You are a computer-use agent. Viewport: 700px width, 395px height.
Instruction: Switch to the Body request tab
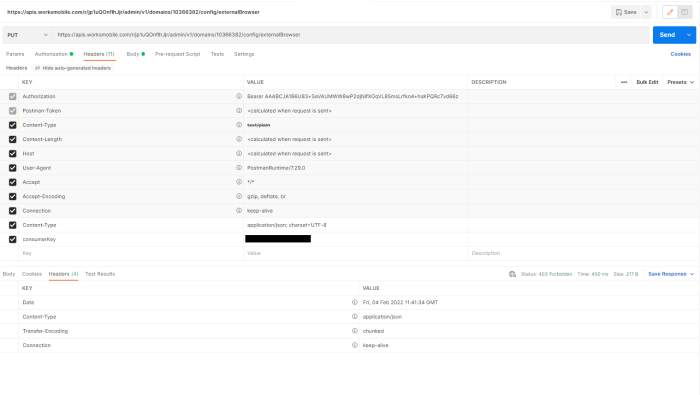(x=135, y=54)
